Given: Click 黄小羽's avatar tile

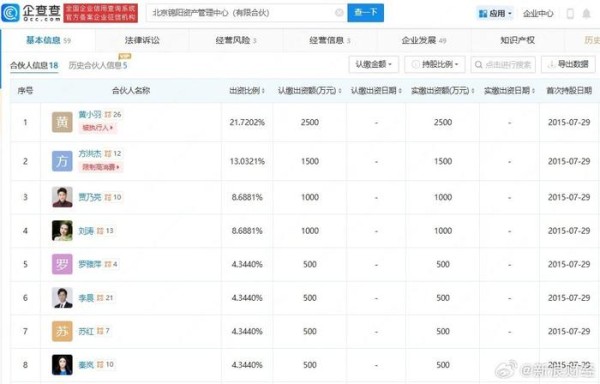Looking at the screenshot, I should click(x=62, y=122).
